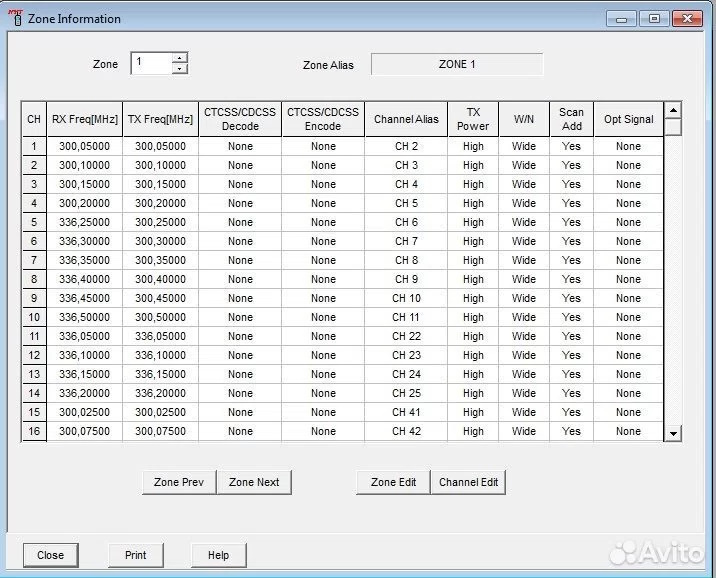The width and height of the screenshot is (716, 578).
Task: Click the CH column header
Action: tap(34, 119)
